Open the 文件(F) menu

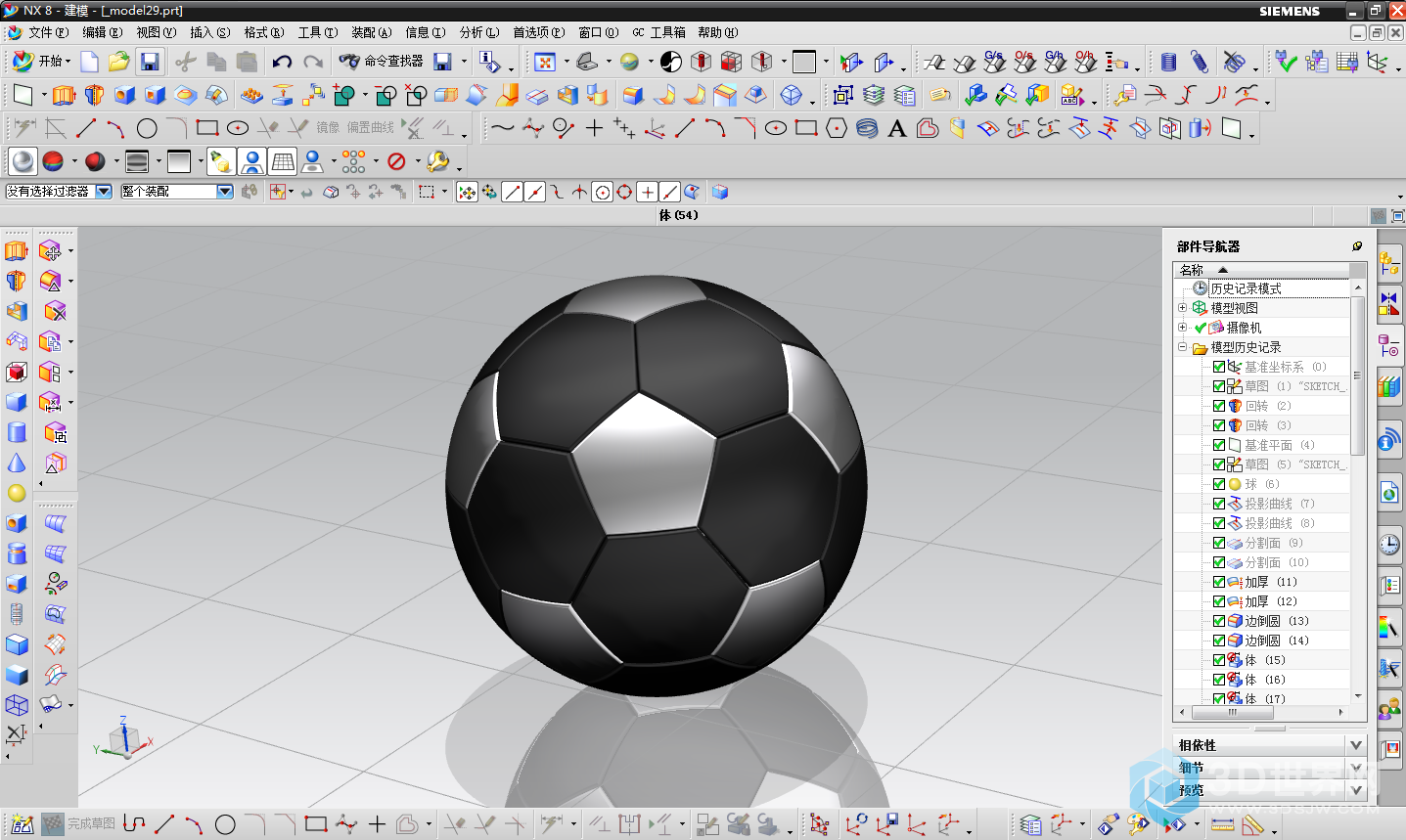[x=48, y=32]
